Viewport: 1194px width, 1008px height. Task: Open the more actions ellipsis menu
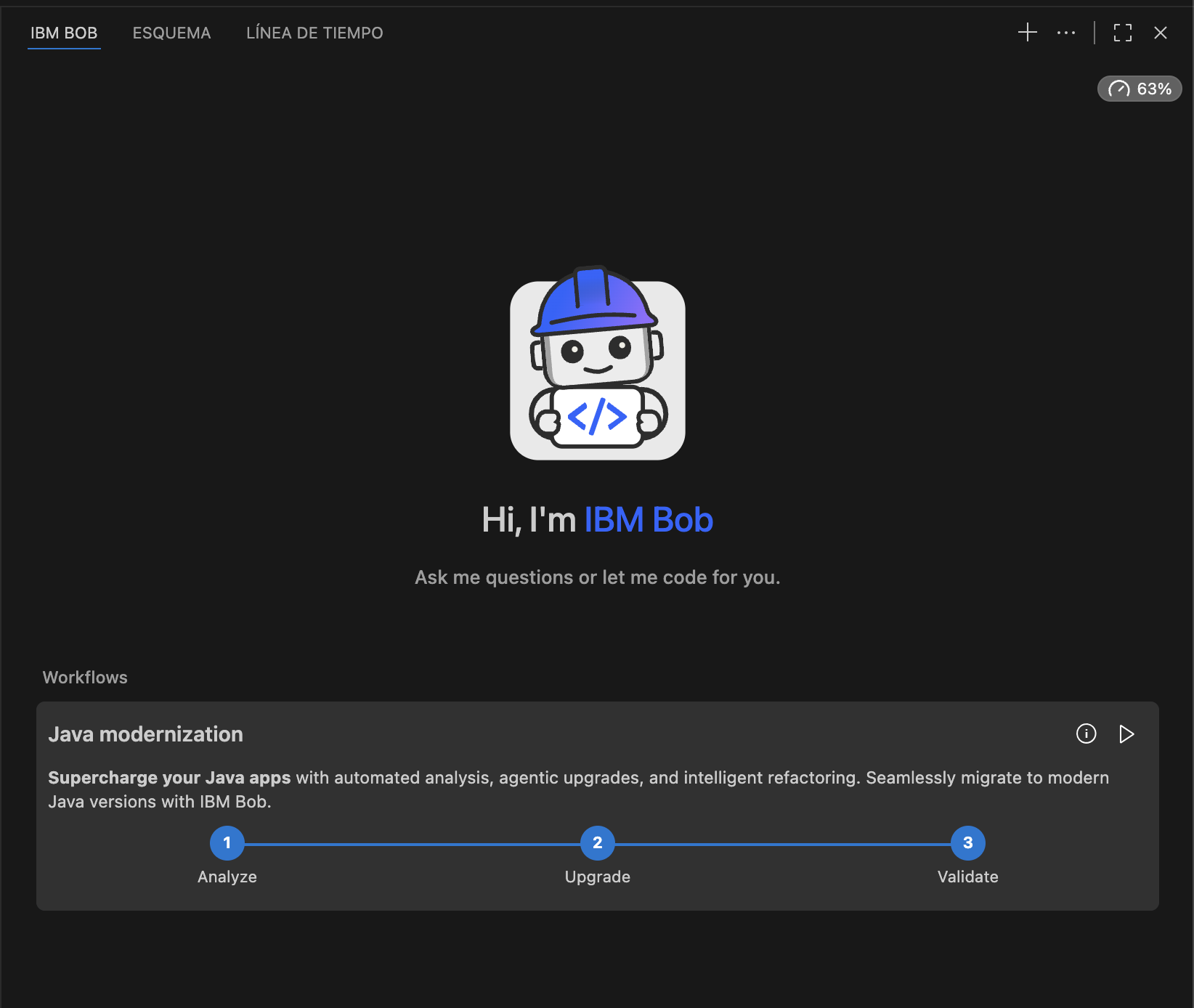click(x=1065, y=33)
